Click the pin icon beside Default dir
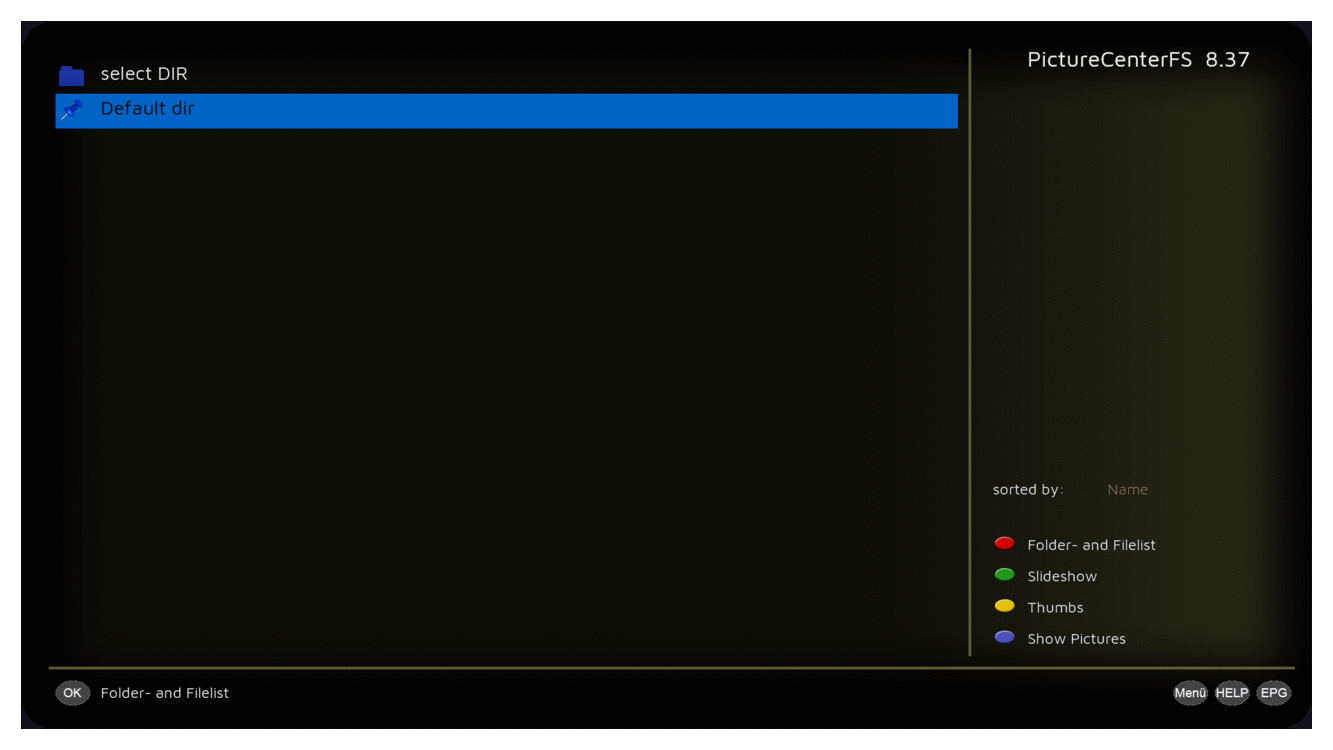Viewport: 1333px width, 750px height. pyautogui.click(x=71, y=110)
